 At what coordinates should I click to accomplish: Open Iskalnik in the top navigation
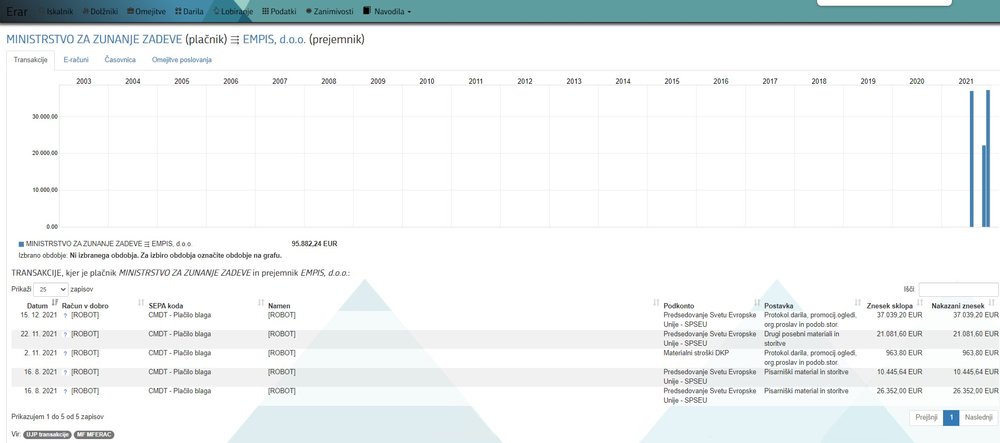coord(56,11)
